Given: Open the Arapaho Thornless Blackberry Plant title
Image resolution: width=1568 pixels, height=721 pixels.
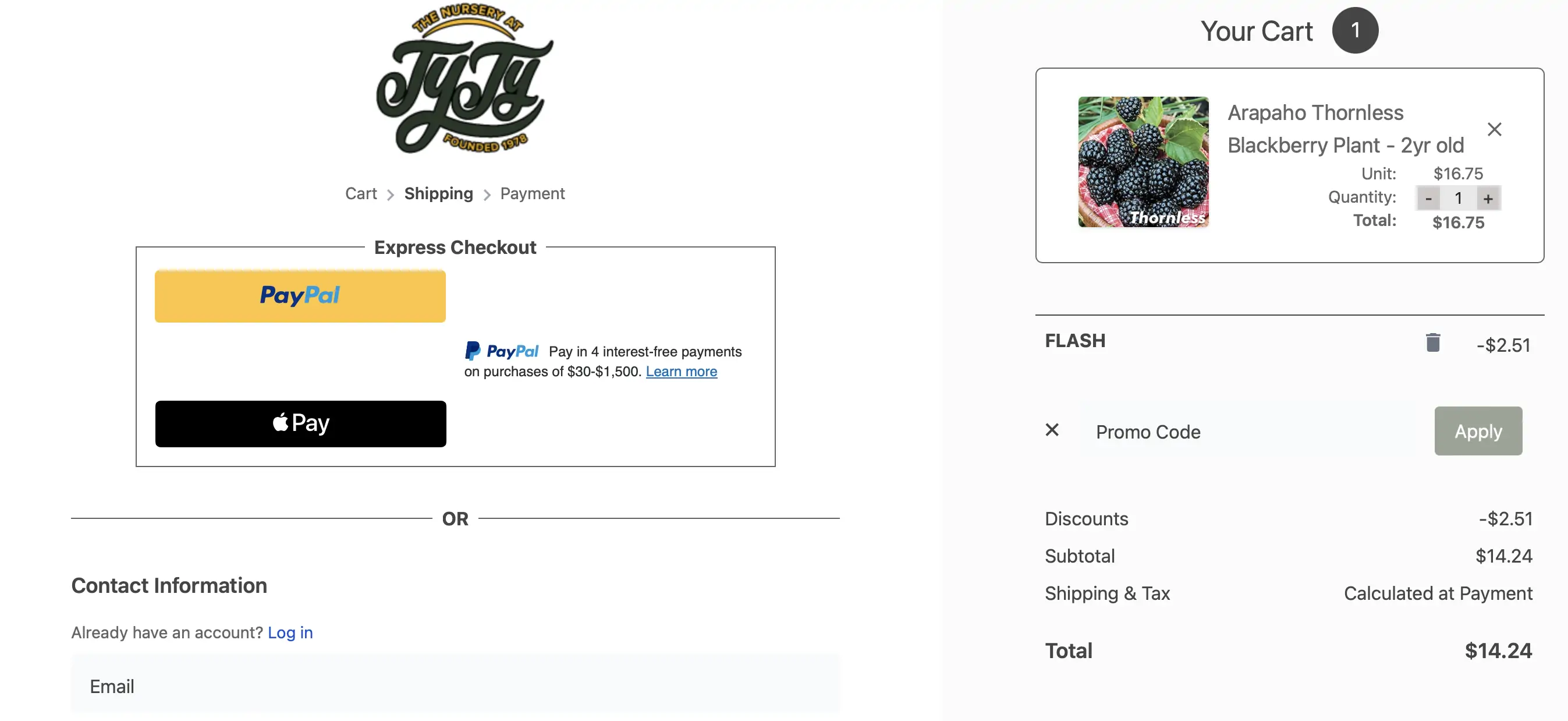Looking at the screenshot, I should point(1345,129).
